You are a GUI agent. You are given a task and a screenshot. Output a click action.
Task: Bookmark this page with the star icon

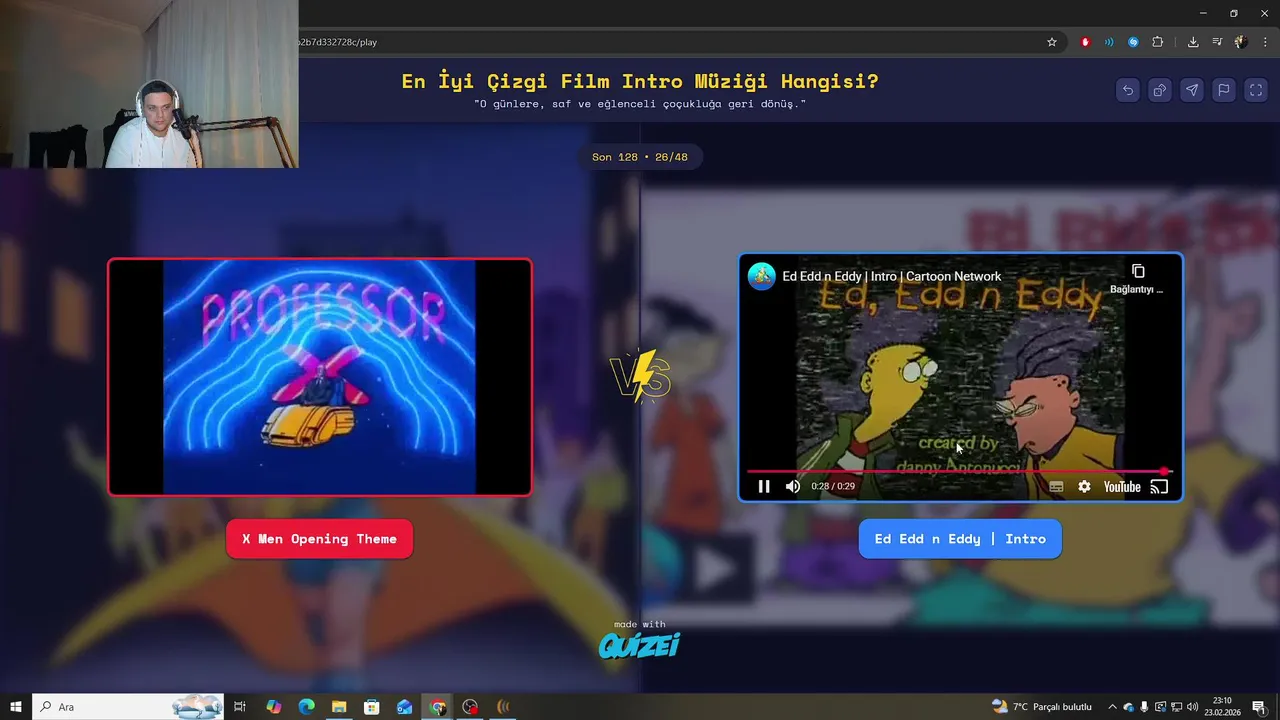[1052, 42]
